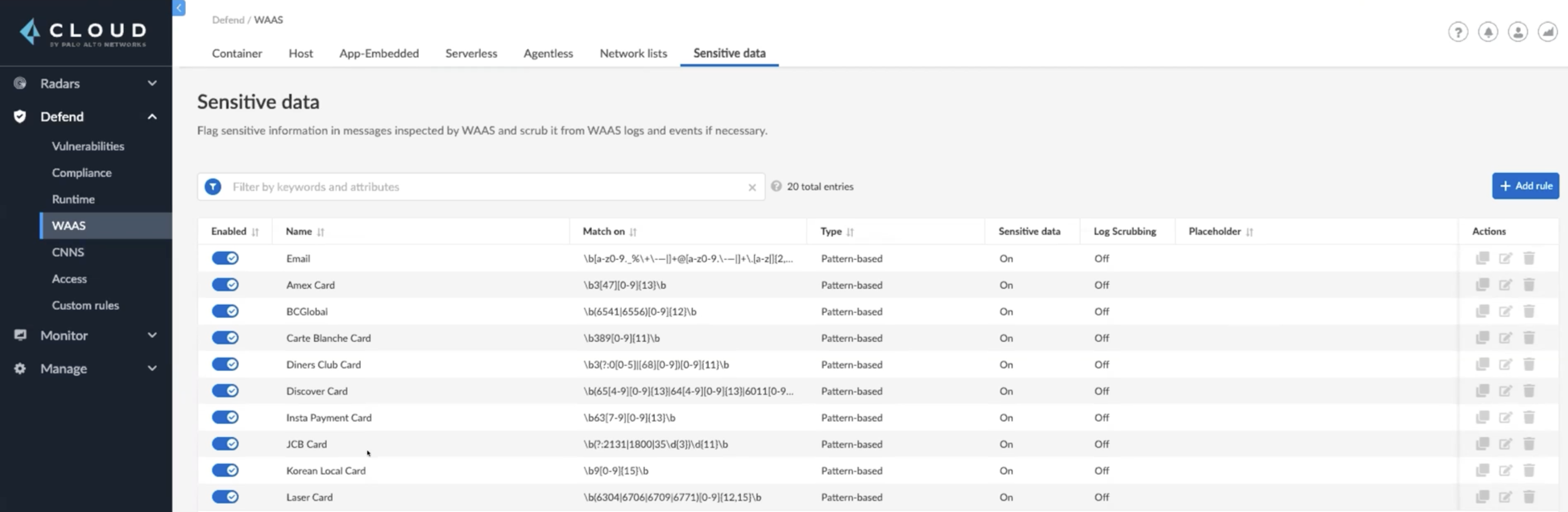Click the Discover Card match pattern cell

[x=688, y=391]
